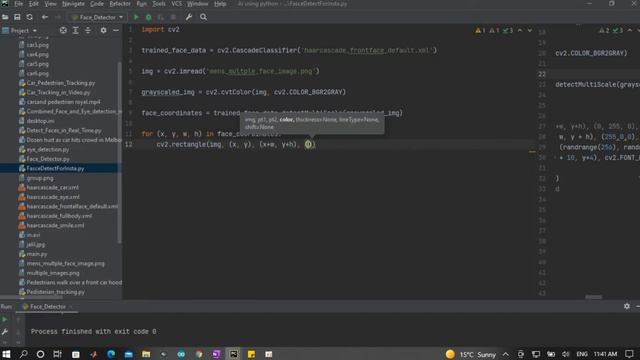Viewport: 640px width, 360px height.
Task: Open the View menu
Action: pyautogui.click(x=50, y=4)
